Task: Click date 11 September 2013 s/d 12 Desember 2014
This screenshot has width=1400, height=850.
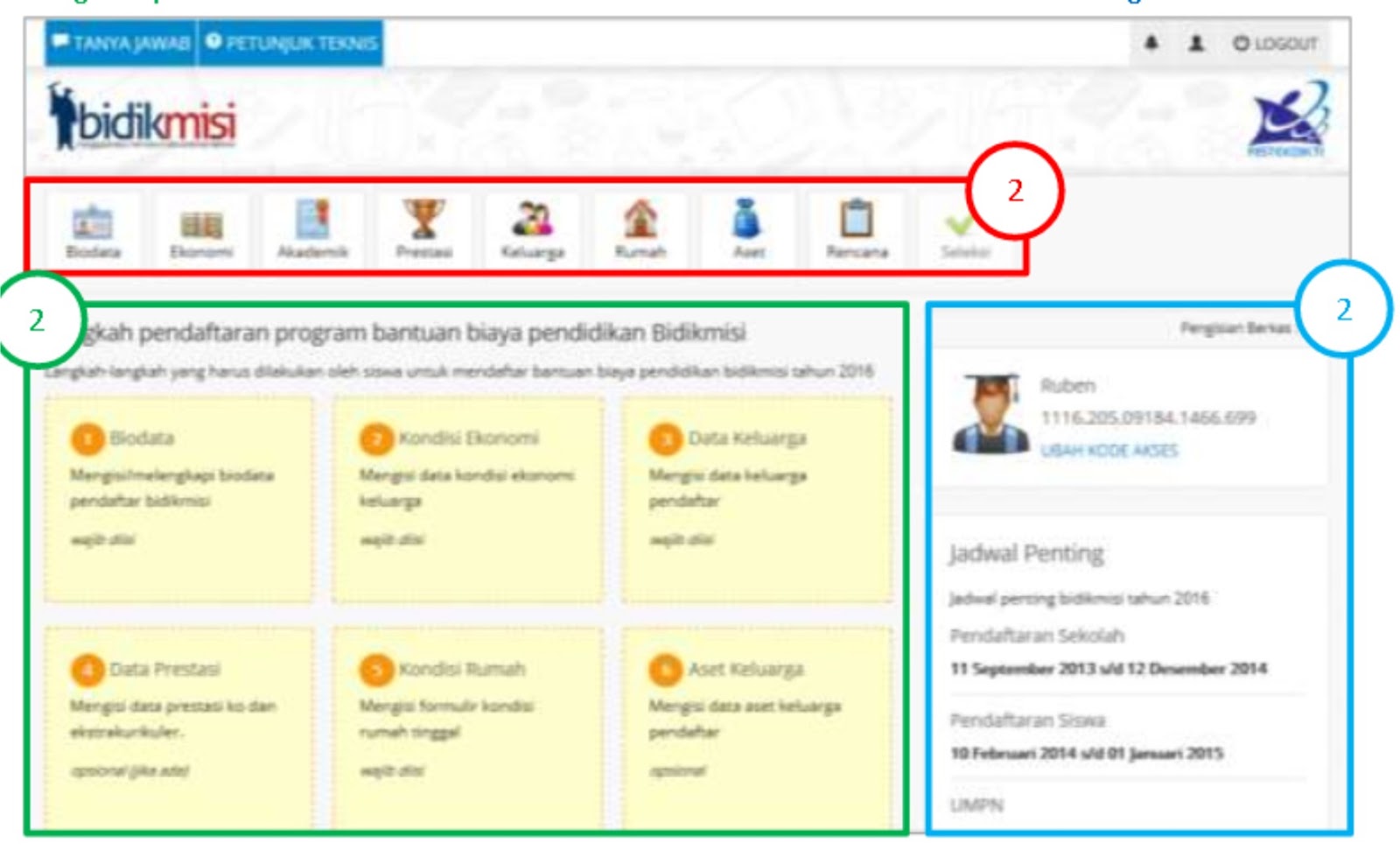Action: tap(1109, 669)
